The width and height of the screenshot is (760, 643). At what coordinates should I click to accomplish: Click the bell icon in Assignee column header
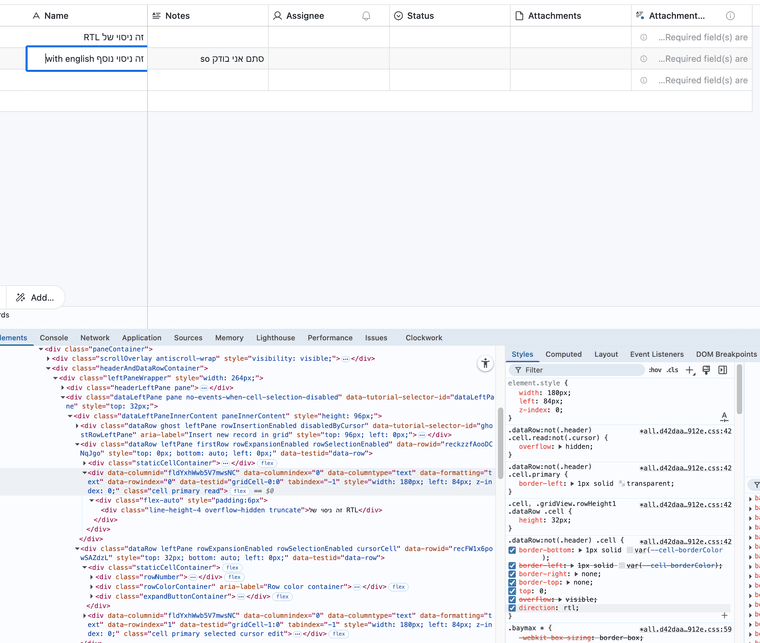tap(366, 16)
